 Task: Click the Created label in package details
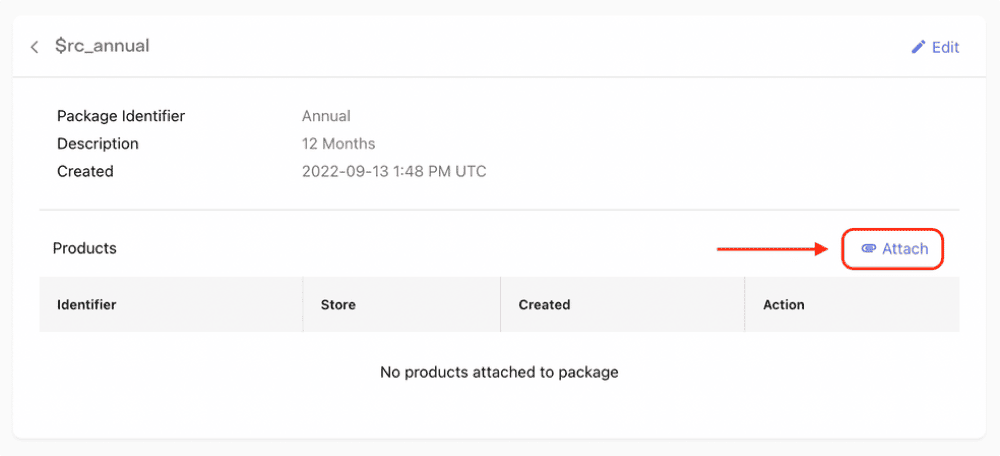click(x=85, y=171)
